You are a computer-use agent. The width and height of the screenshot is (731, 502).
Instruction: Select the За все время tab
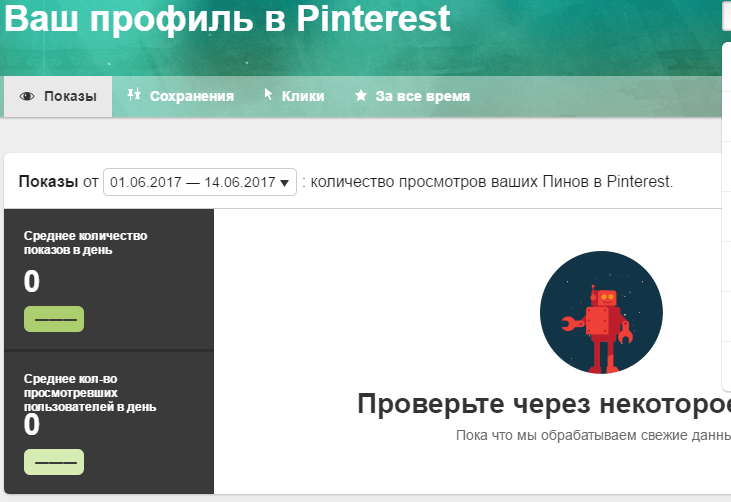click(x=422, y=97)
